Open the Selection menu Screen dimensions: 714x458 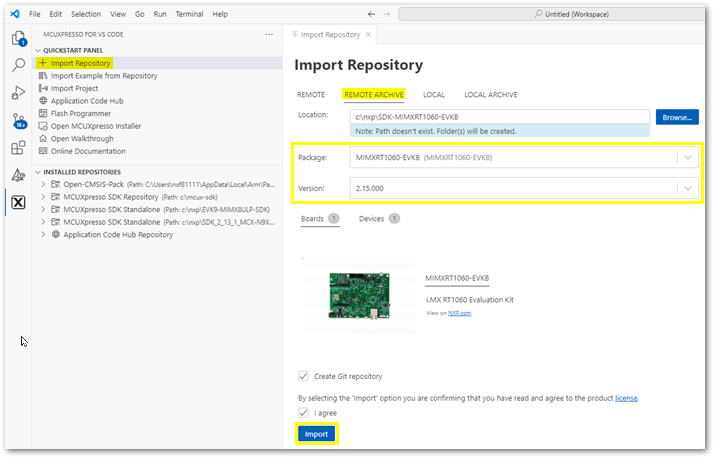86,14
